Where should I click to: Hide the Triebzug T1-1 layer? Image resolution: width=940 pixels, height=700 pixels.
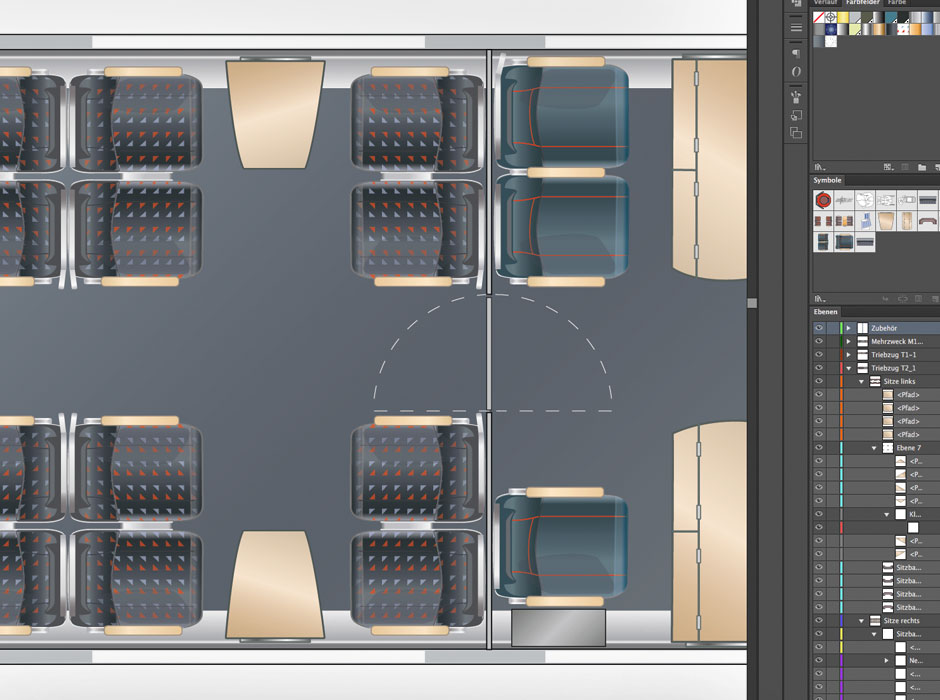819,355
